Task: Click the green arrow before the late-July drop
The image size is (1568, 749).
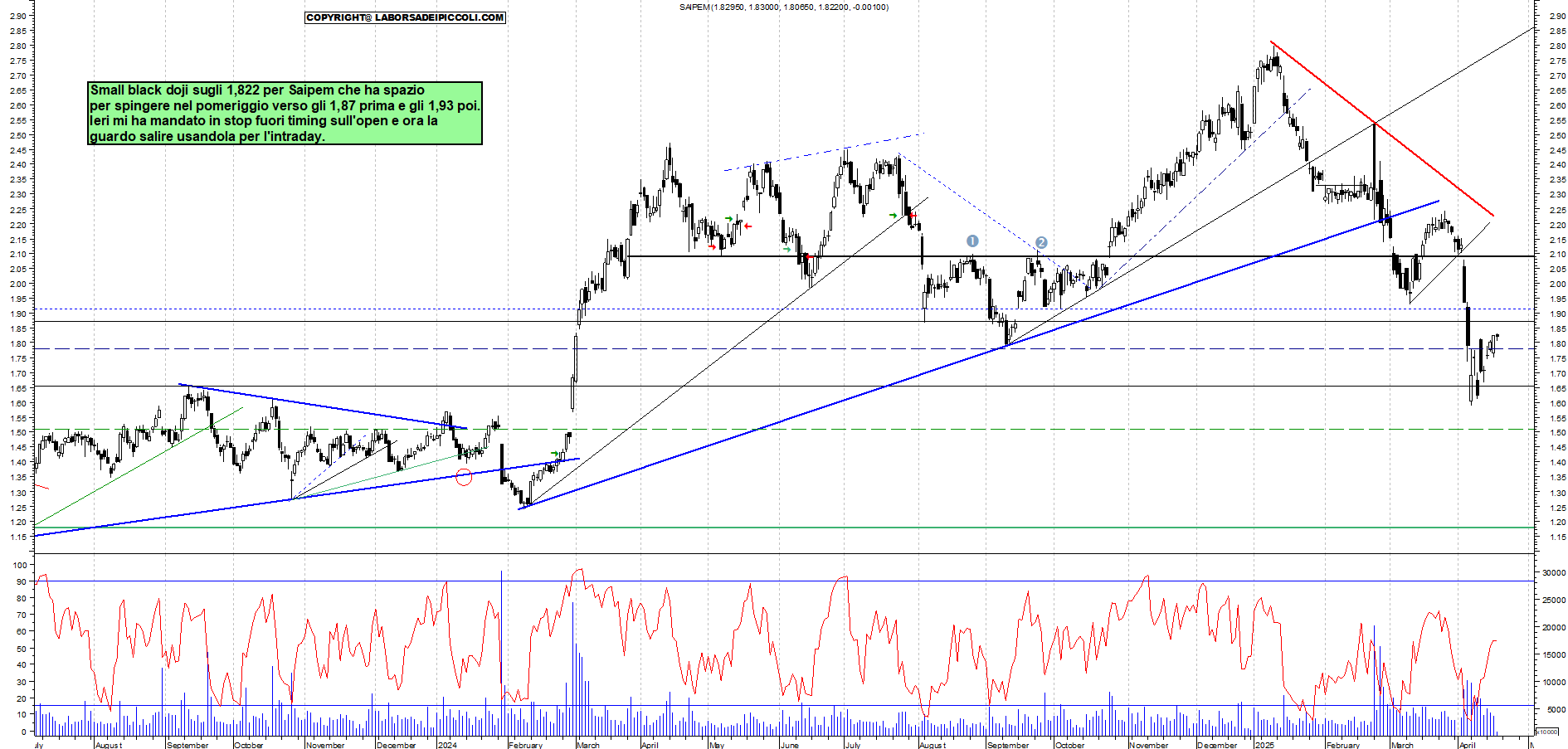Action: click(x=894, y=216)
